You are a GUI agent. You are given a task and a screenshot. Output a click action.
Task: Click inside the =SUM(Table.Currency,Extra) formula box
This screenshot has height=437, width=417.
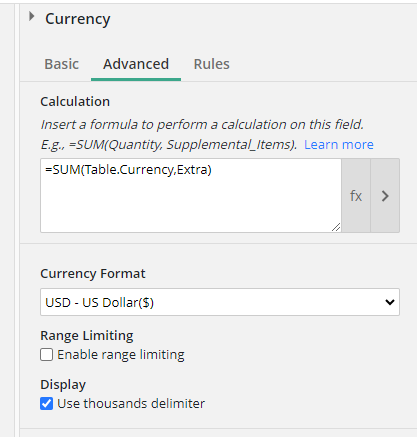tap(191, 196)
